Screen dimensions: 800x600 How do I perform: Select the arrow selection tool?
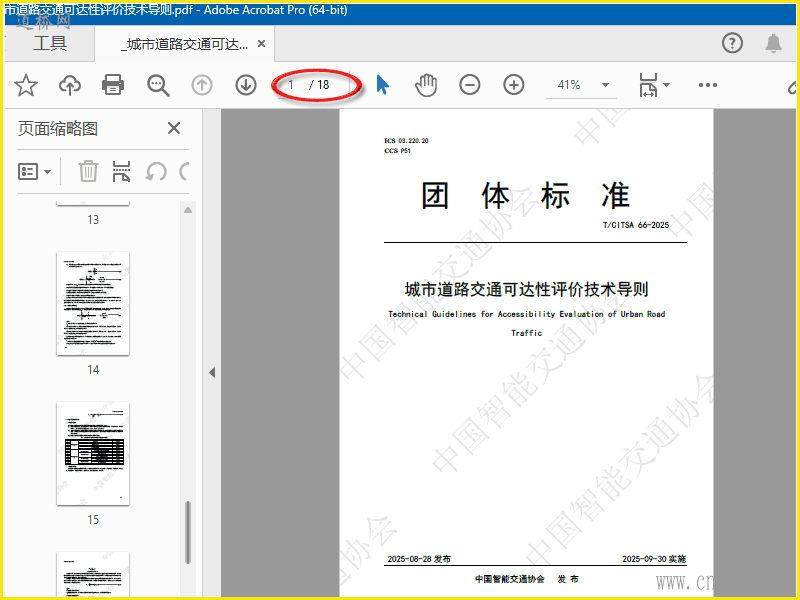coord(382,85)
